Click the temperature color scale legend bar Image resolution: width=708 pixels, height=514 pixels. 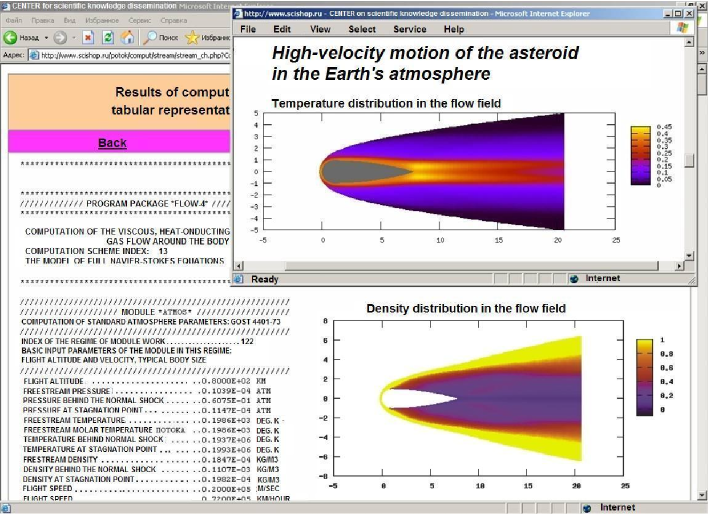click(x=641, y=156)
